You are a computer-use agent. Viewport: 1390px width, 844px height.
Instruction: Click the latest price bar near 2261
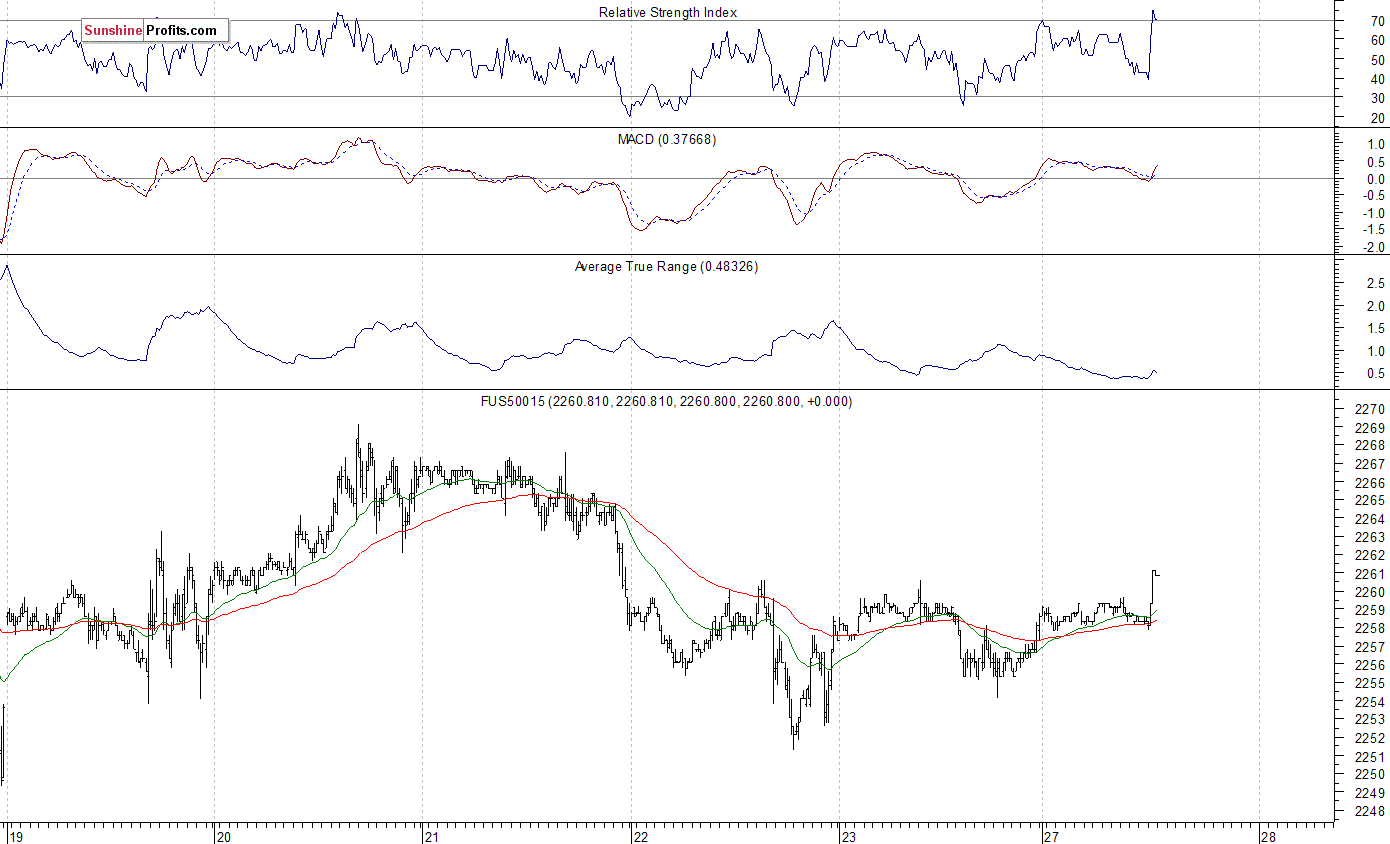coord(1155,573)
